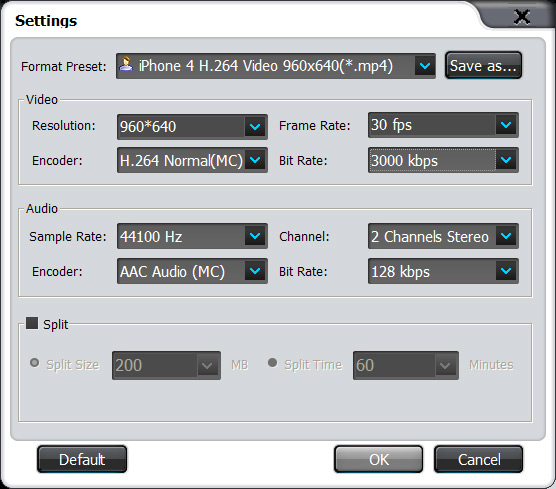Open the Frame Rate dropdown arrow
The height and width of the screenshot is (489, 556).
click(506, 125)
